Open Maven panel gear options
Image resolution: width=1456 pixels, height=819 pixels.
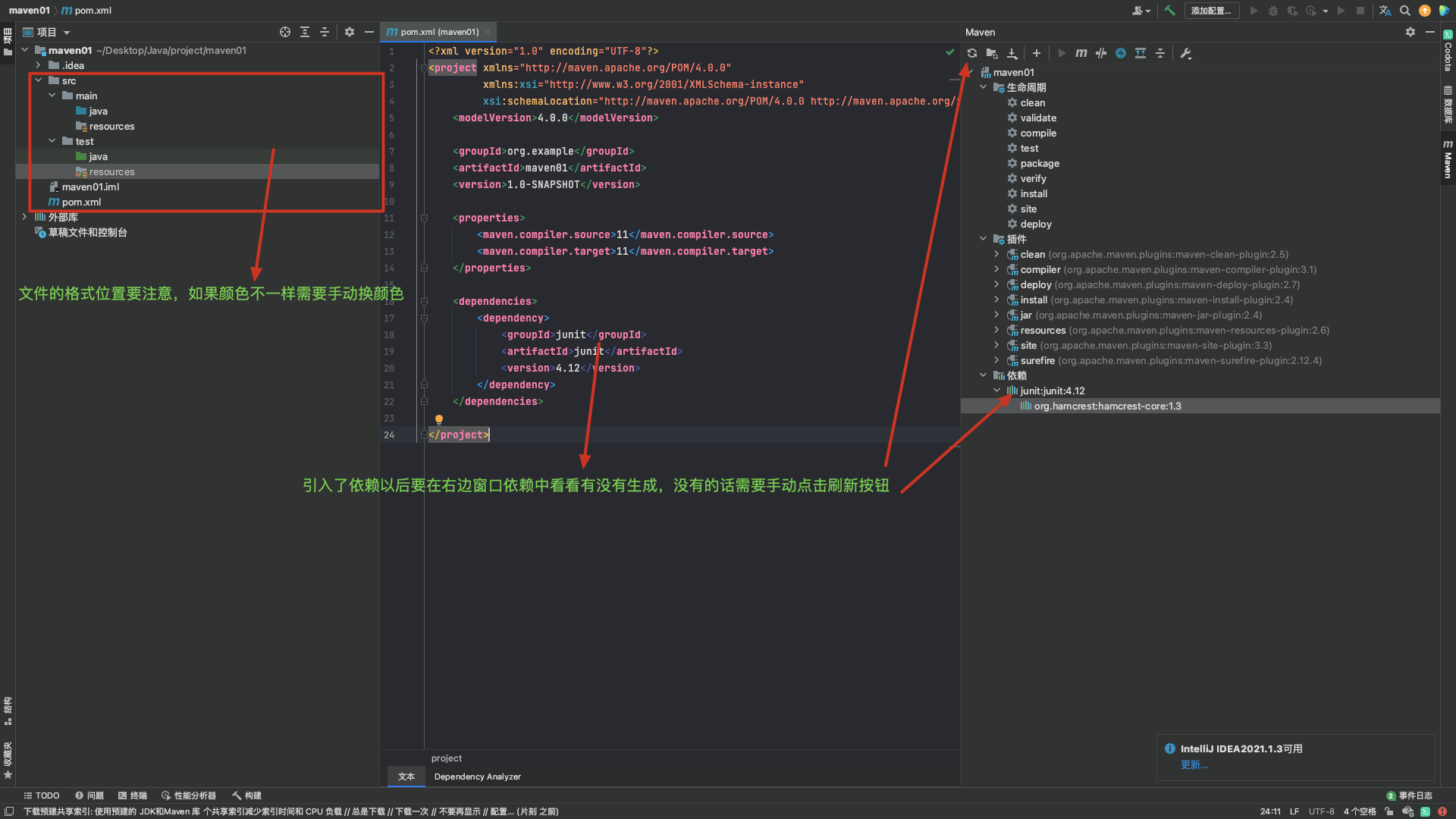pyautogui.click(x=1410, y=32)
